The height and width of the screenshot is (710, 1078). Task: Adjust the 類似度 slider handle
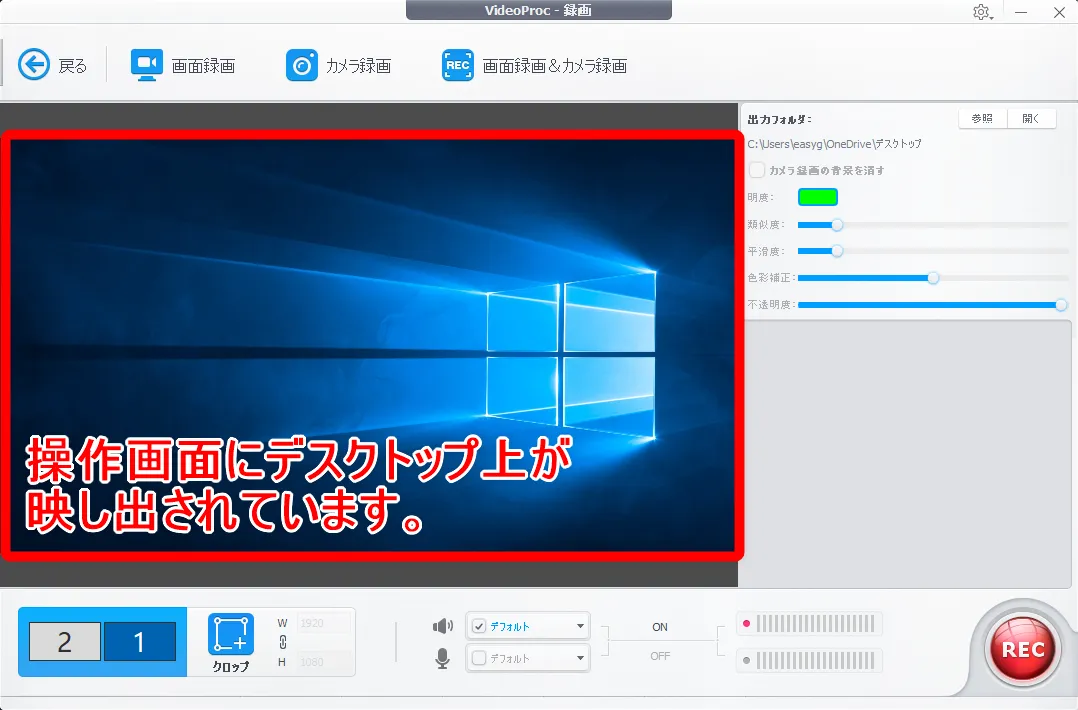click(x=837, y=225)
